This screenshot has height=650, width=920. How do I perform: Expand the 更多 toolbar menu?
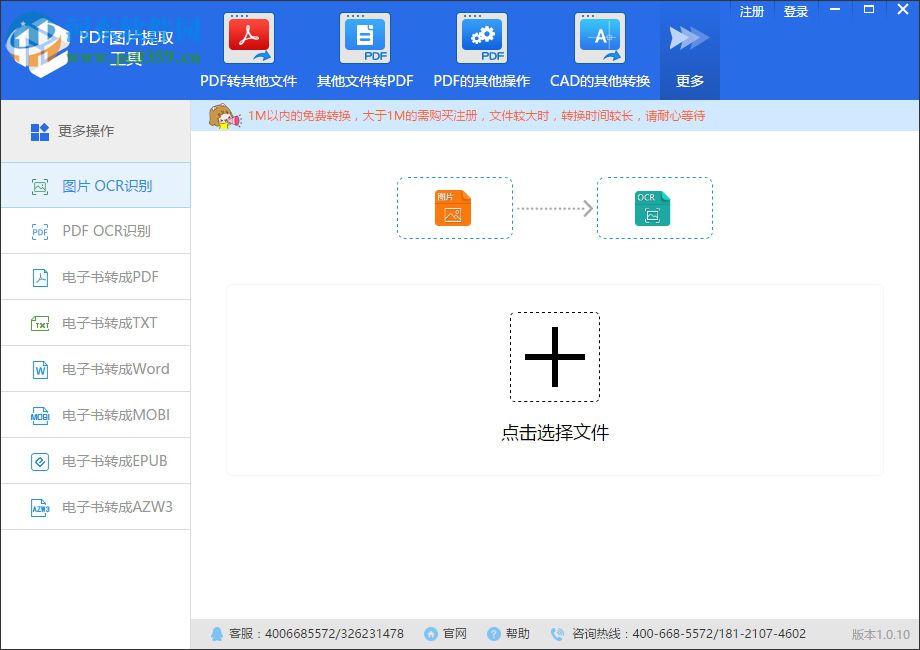point(690,53)
